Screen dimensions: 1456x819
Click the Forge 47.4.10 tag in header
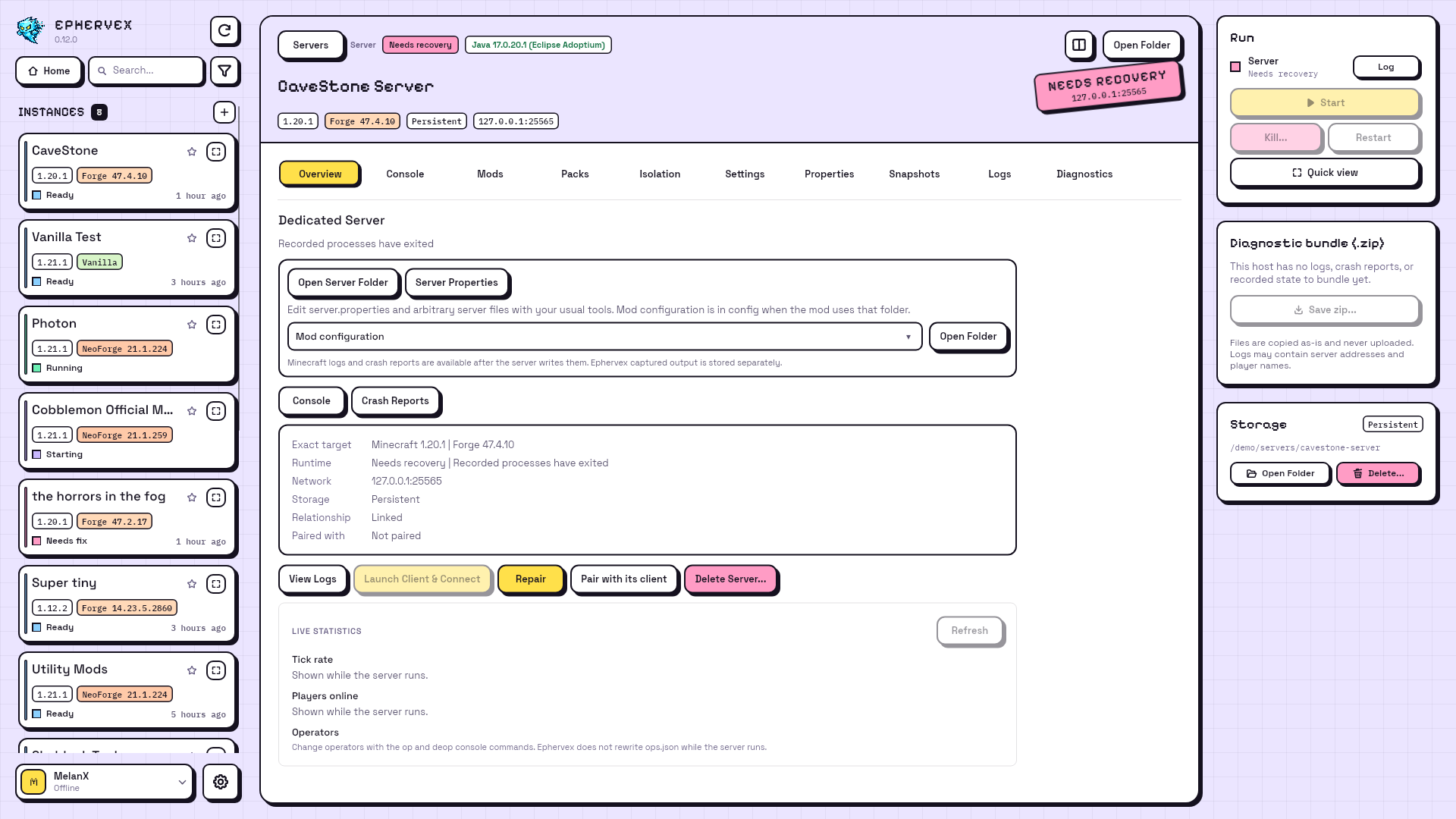point(362,121)
